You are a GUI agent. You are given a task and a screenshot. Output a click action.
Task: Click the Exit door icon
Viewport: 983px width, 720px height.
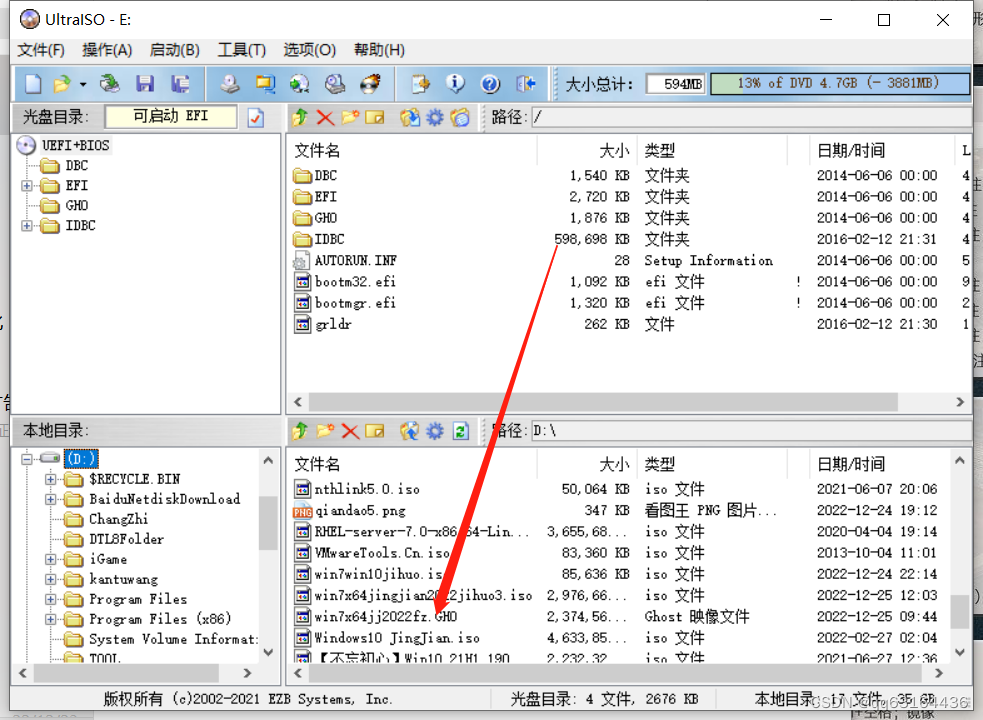coord(525,83)
